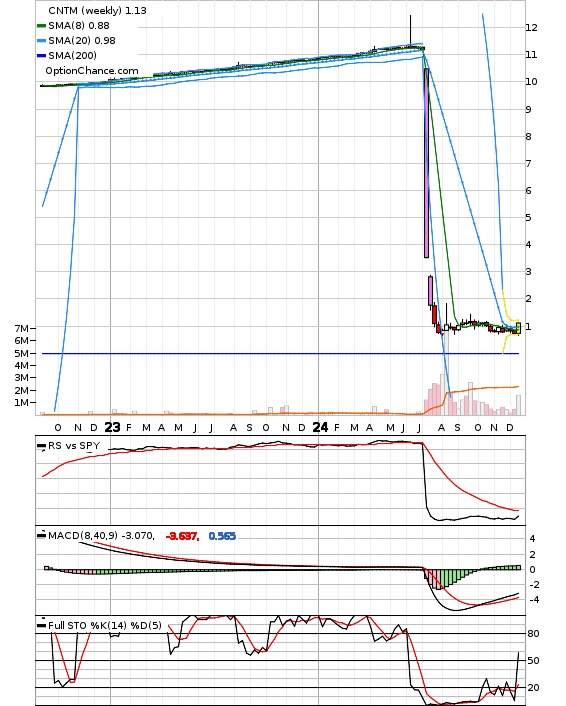Click the red MACD signal value -3.637
This screenshot has height=706, width=566.
[x=182, y=536]
